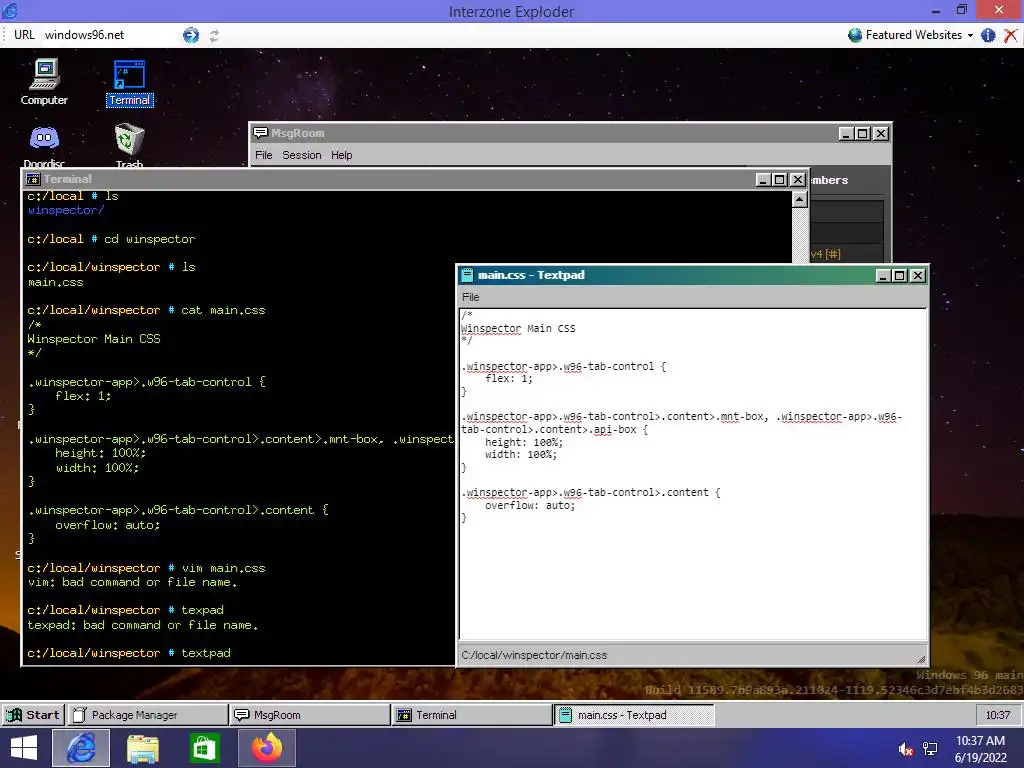Switch to Terminal taskbar item

coord(472,715)
